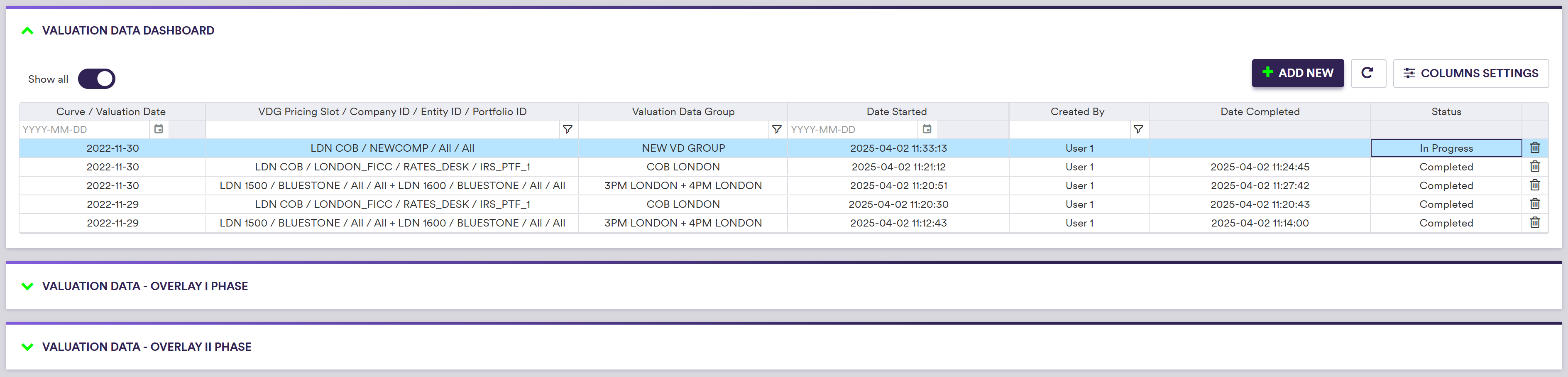
Task: Collapse the Valuation Data Dashboard section
Action: (x=27, y=30)
